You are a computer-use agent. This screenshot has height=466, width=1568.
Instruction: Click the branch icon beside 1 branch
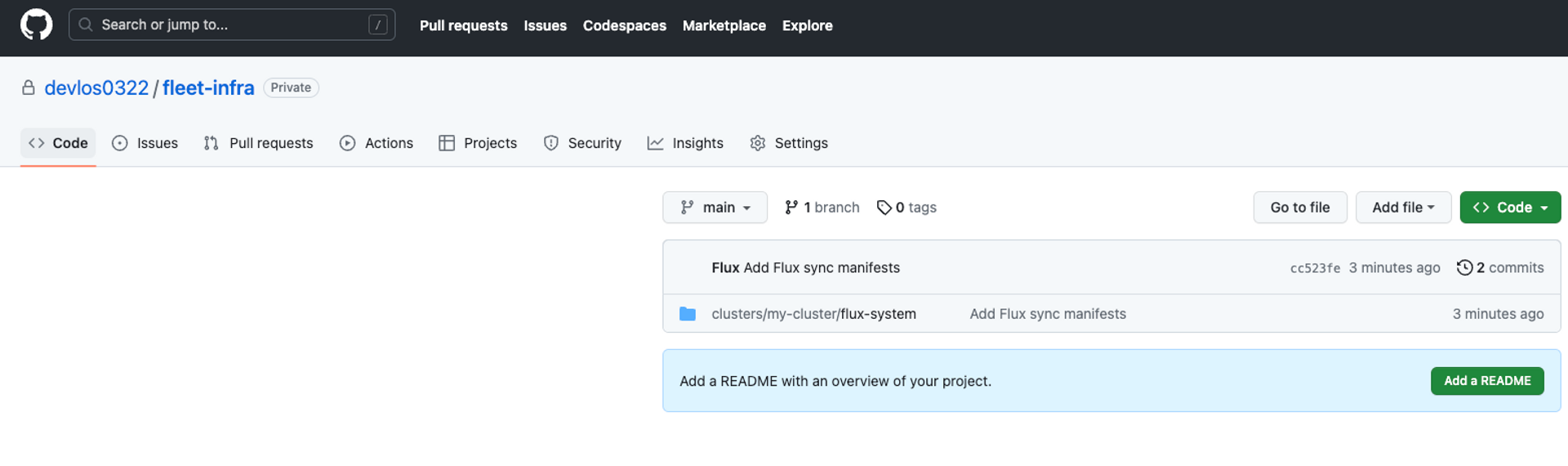[x=791, y=208]
